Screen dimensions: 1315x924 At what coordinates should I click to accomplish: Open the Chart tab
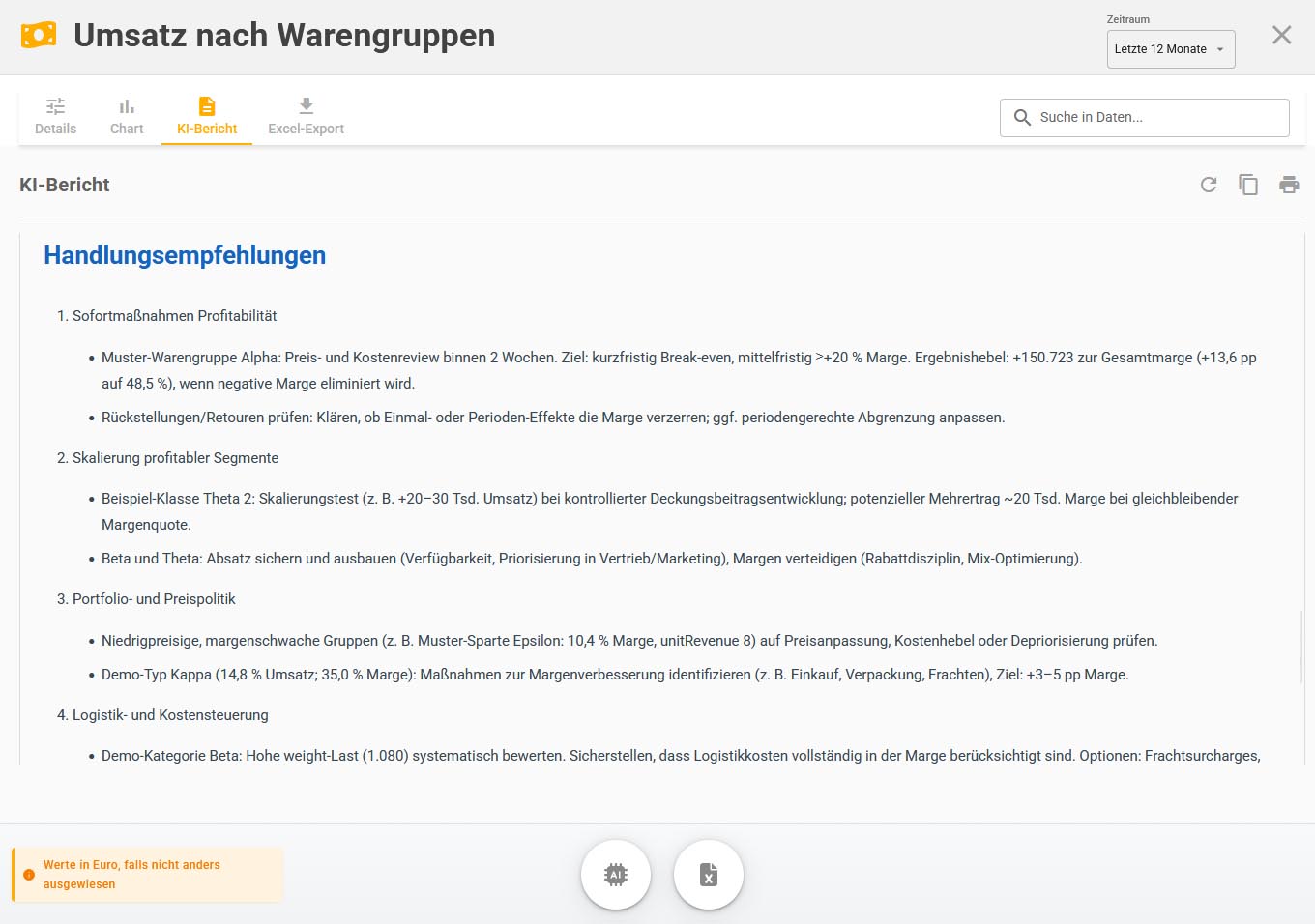pos(127,116)
